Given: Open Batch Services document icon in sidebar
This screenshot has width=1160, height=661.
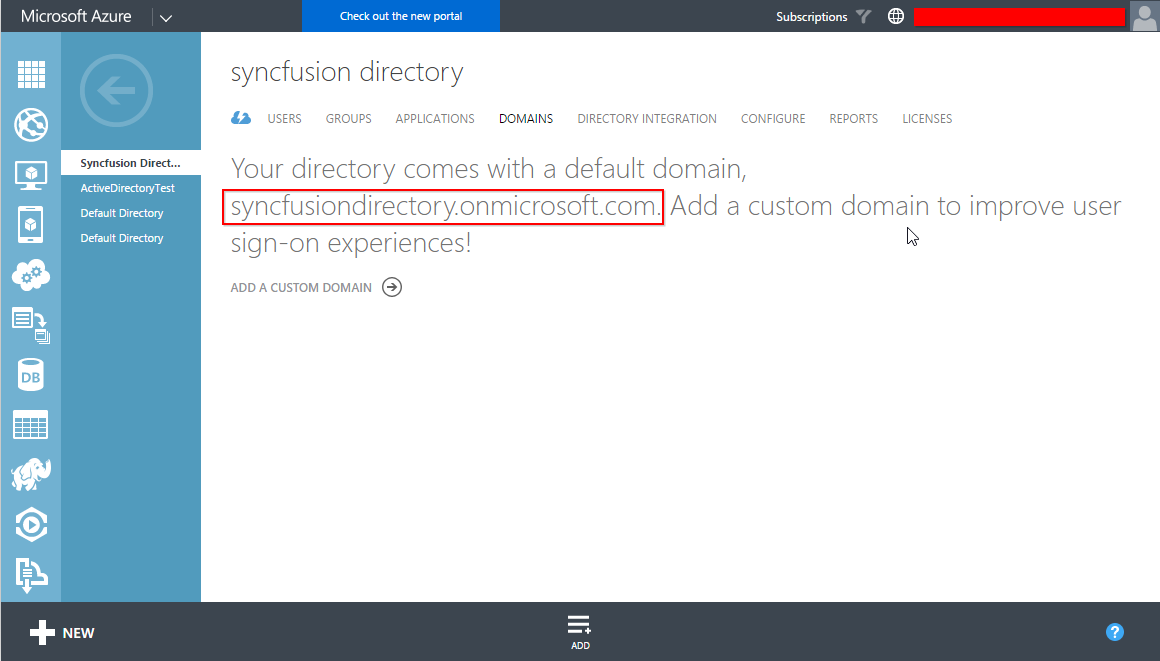Looking at the screenshot, I should pyautogui.click(x=31, y=326).
